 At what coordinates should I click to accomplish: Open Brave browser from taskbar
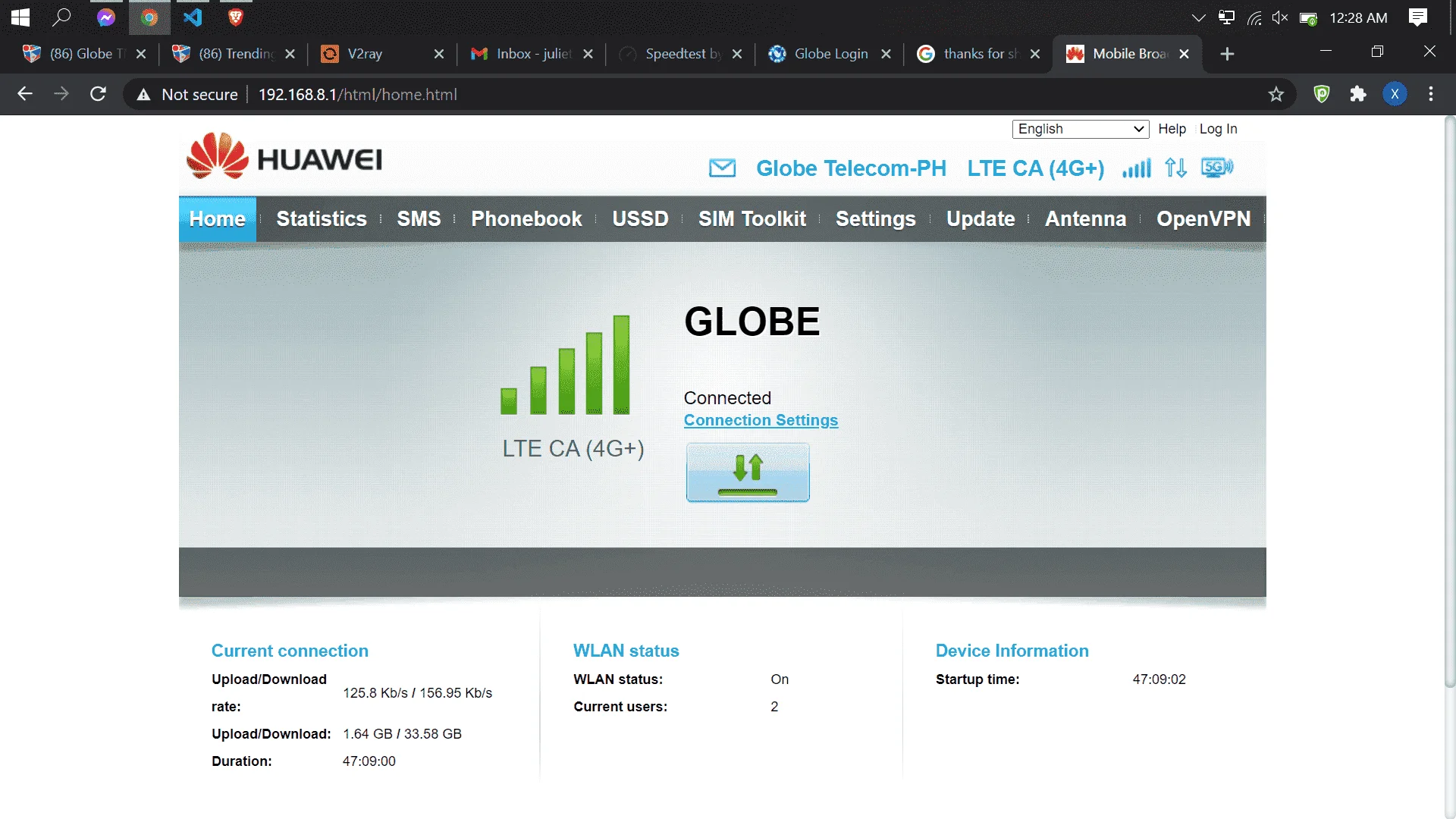click(236, 17)
